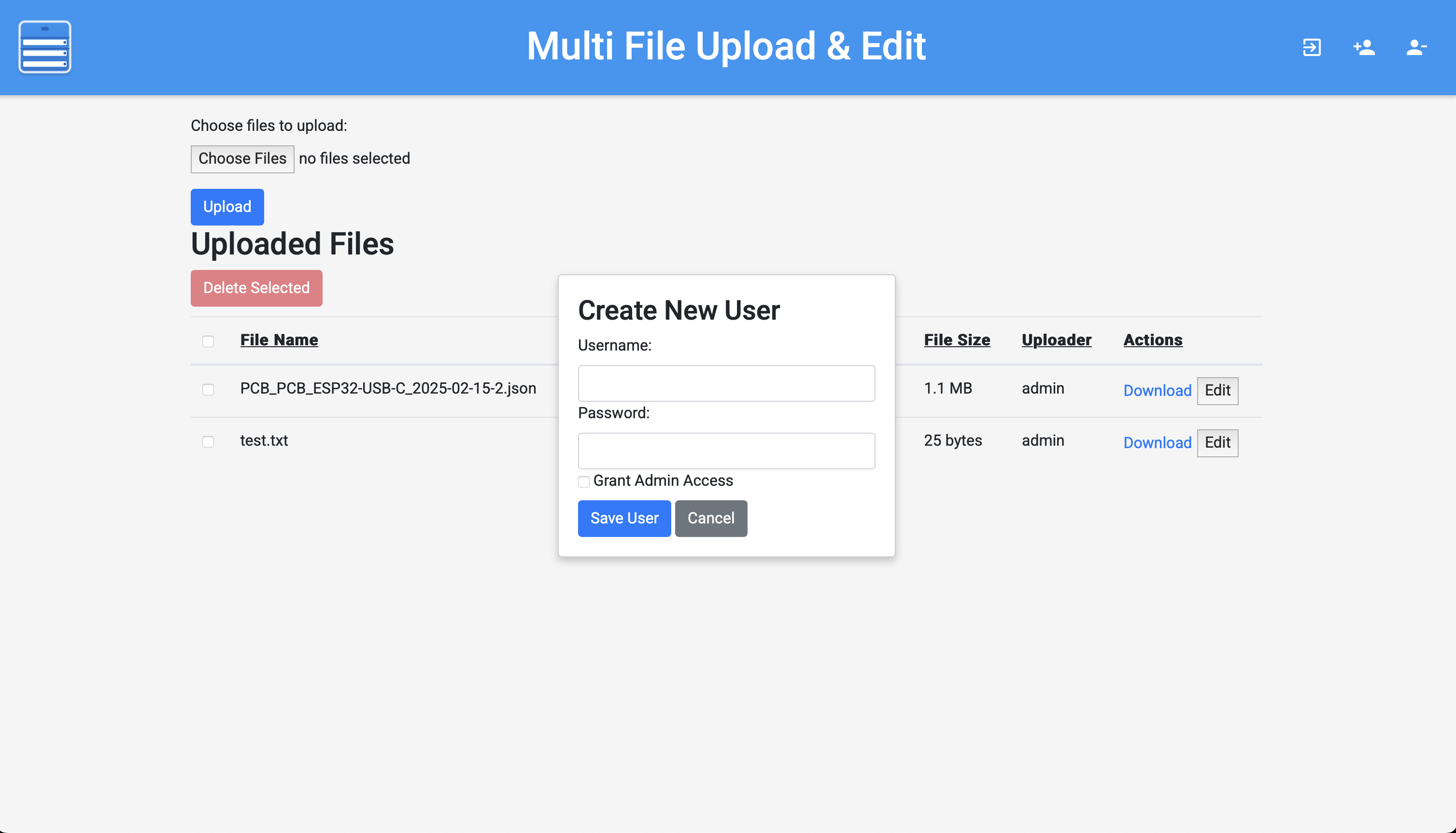Sort table by File Name header

coord(279,340)
